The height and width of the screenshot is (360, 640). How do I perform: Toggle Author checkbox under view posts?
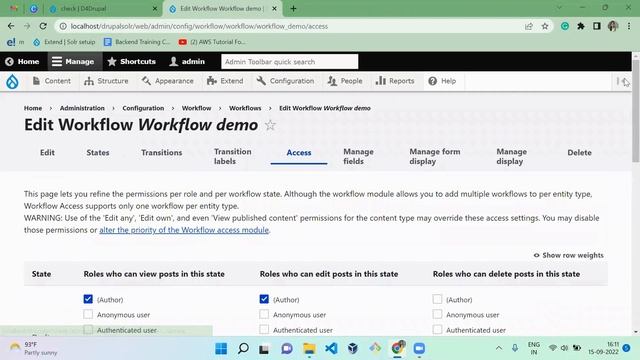[x=88, y=299]
